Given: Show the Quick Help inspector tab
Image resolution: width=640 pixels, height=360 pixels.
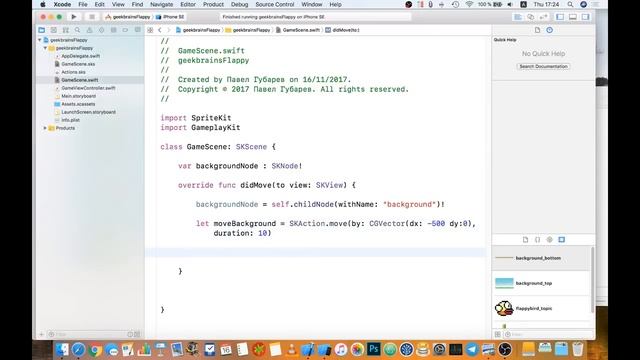Looking at the screenshot, I should coord(549,30).
